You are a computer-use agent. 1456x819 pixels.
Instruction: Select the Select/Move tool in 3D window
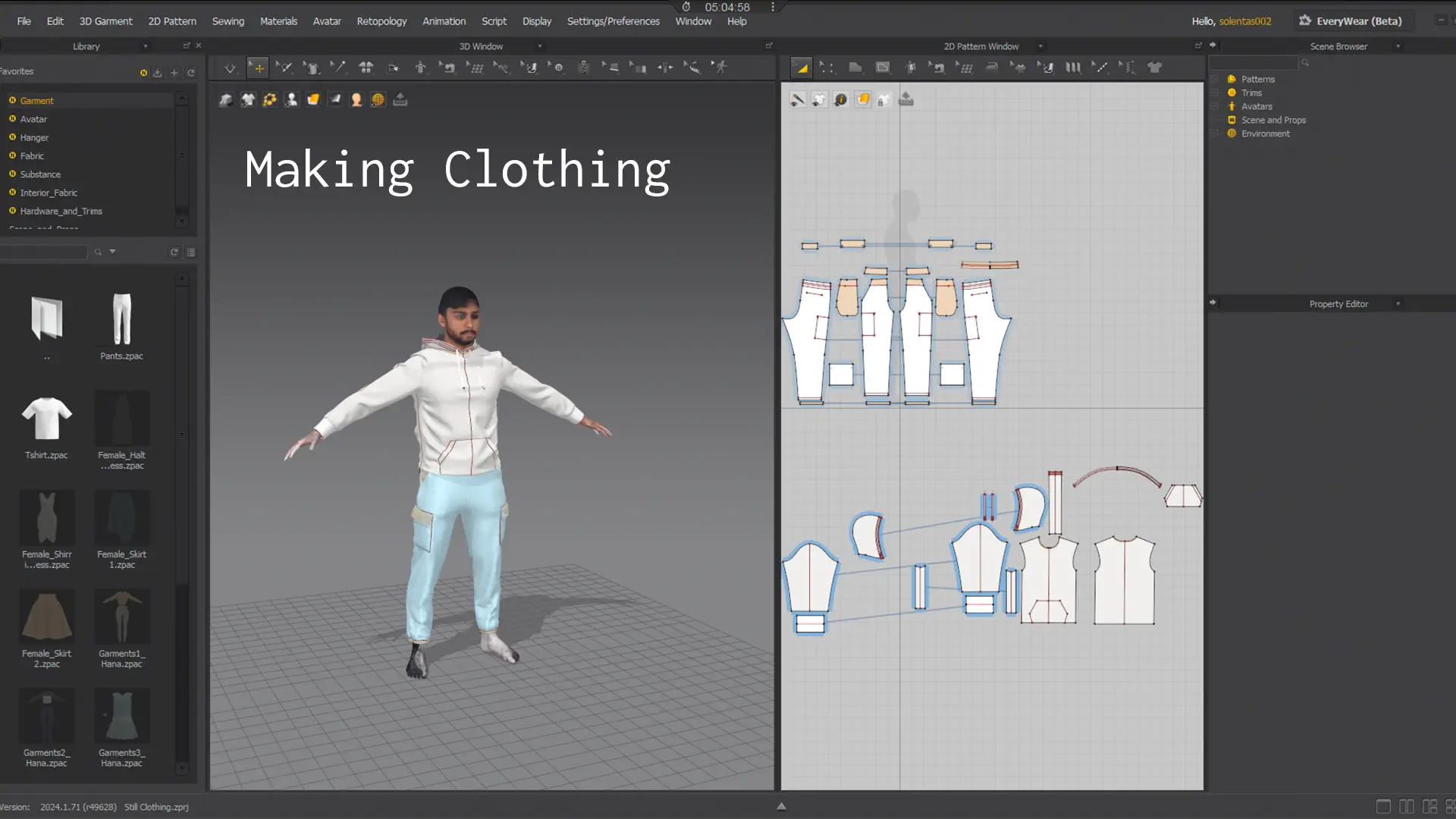pyautogui.click(x=258, y=68)
